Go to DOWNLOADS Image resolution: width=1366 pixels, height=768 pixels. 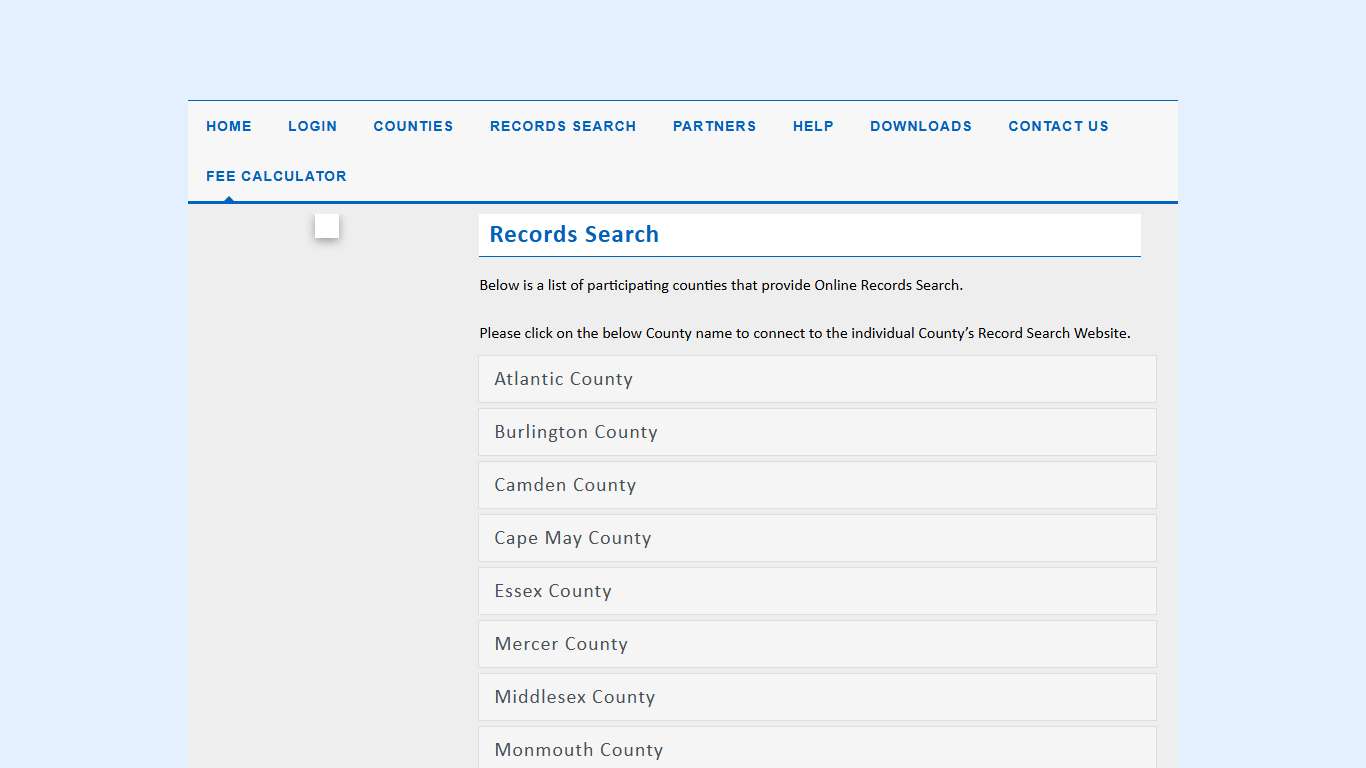click(920, 126)
